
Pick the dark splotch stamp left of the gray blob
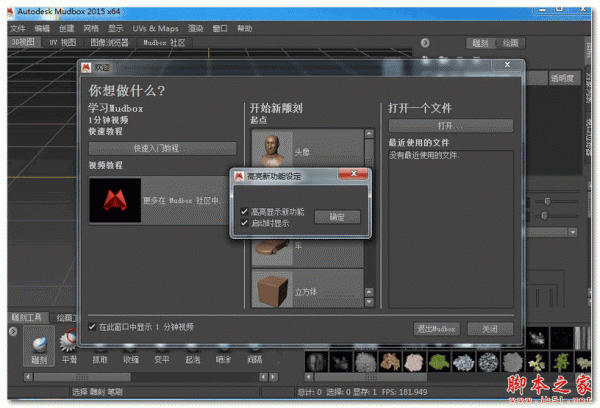click(341, 362)
